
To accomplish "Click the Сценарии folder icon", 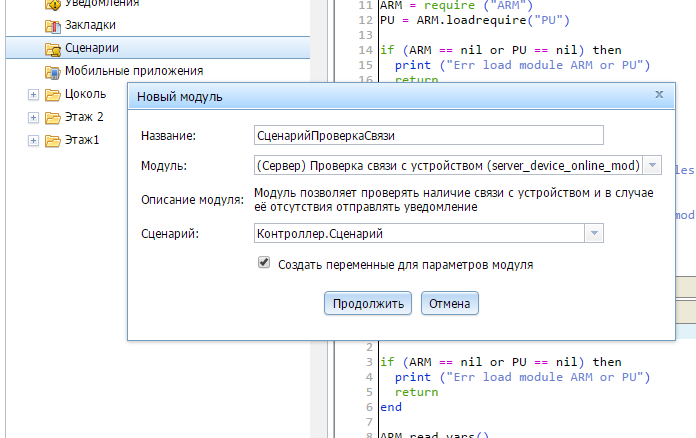I will pos(53,49).
